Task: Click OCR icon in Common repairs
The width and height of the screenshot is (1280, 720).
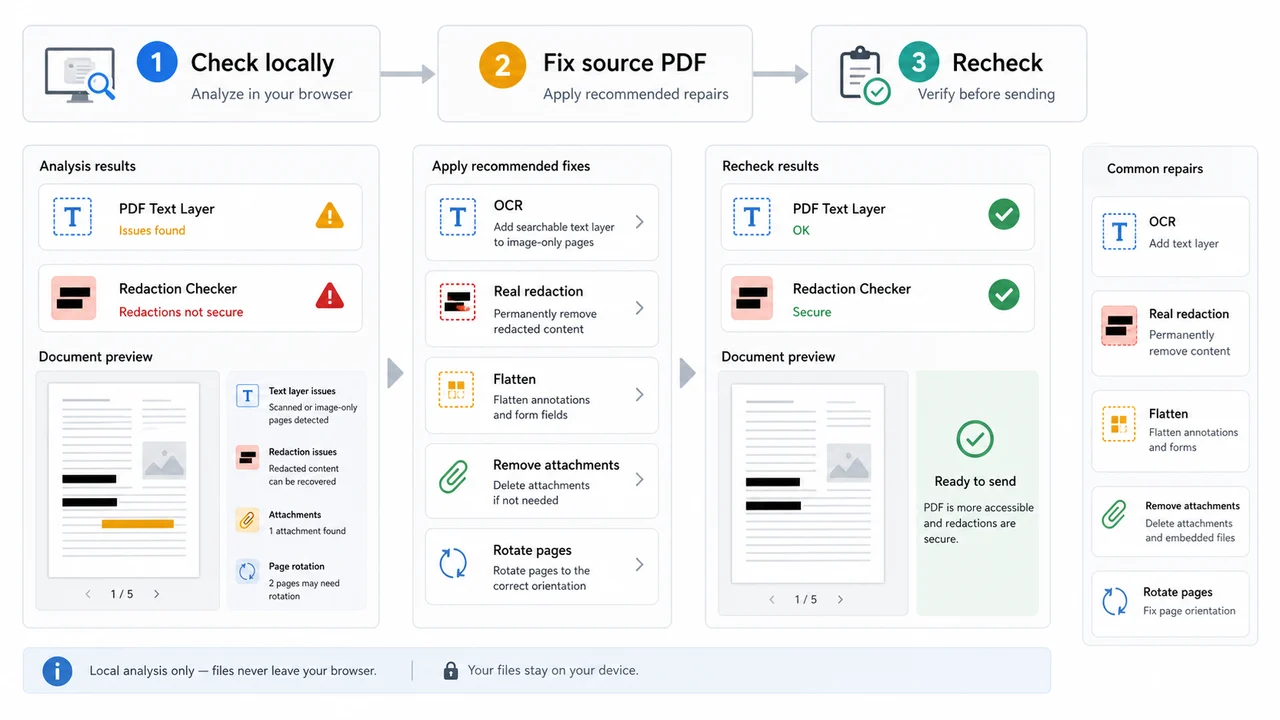Action: [1120, 233]
